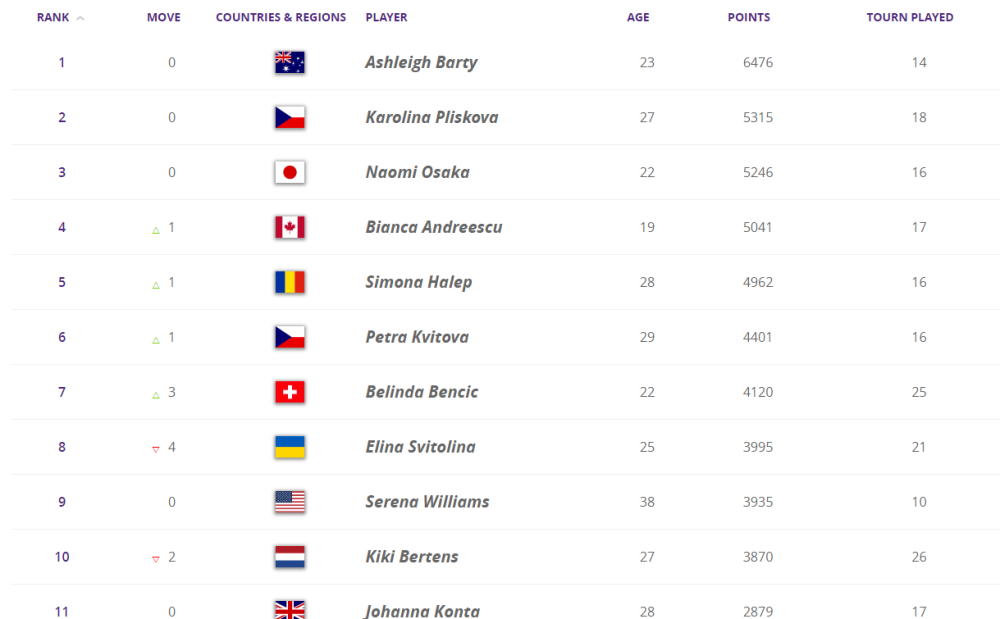This screenshot has height=619, width=1000.
Task: Click the Canadian flag icon beside Bianca Andreescu
Action: (x=289, y=228)
